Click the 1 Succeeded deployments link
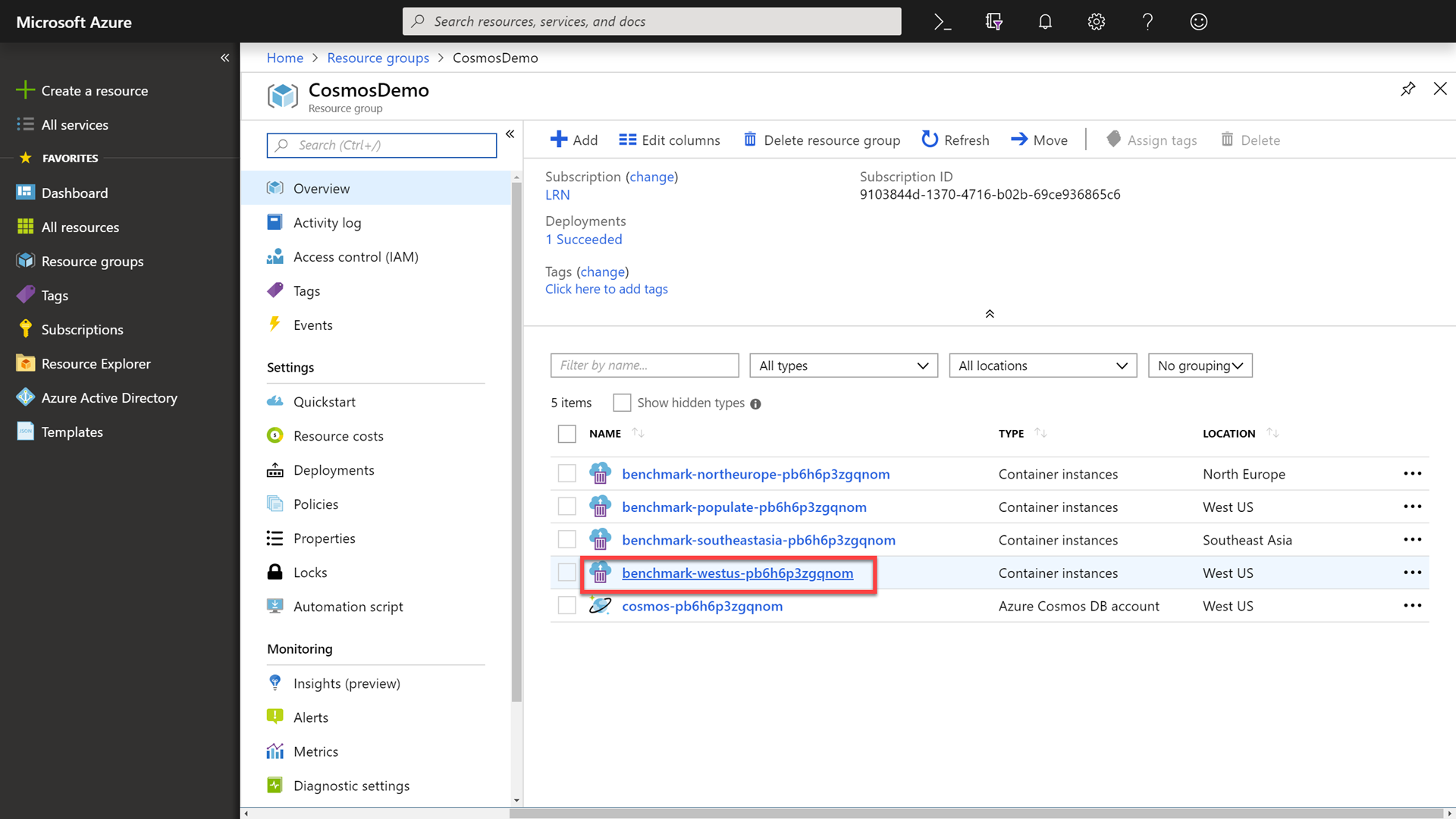This screenshot has width=1456, height=819. (x=583, y=238)
